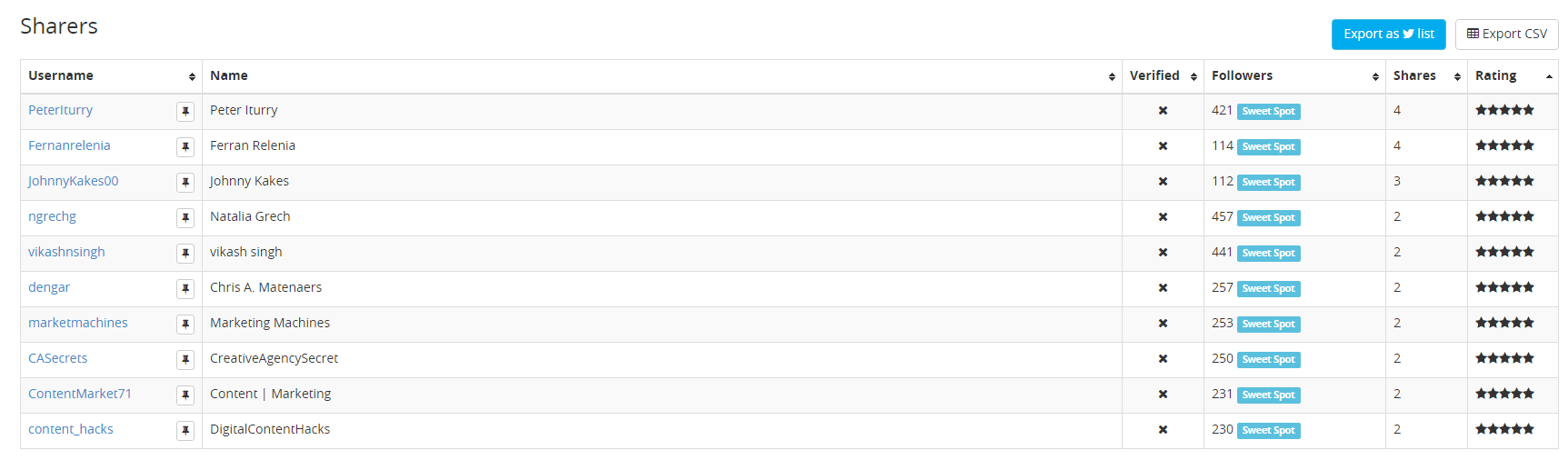The height and width of the screenshot is (460, 1568).
Task: Click pin icon beside ngrechg
Action: 185,217
